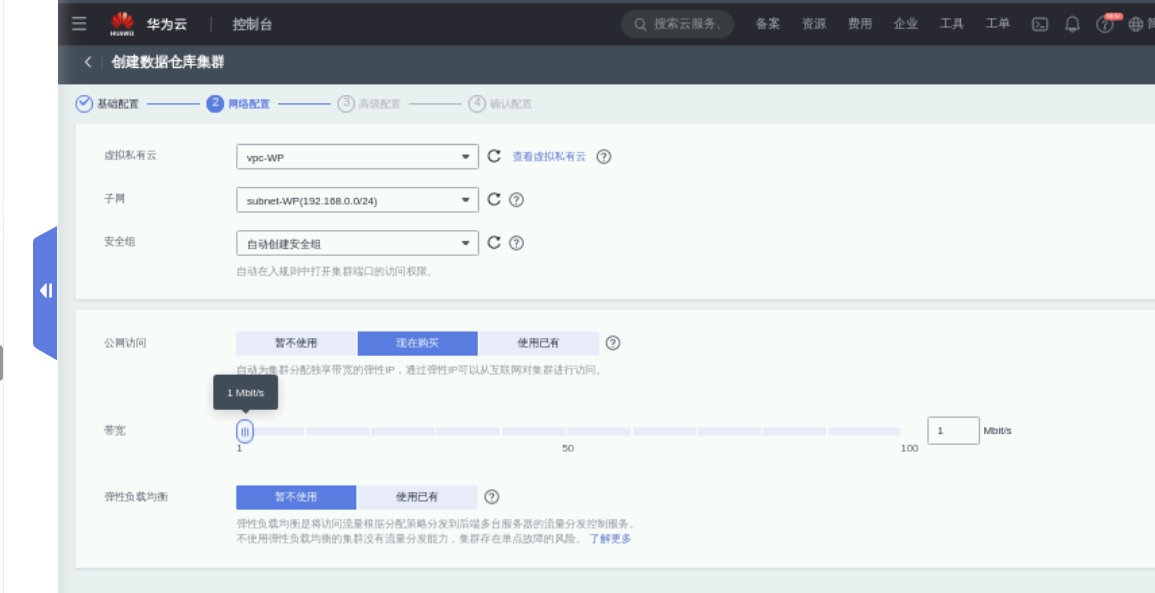Click the 虚拟私有云 field label
Image resolution: width=1155 pixels, height=593 pixels.
tap(130, 155)
